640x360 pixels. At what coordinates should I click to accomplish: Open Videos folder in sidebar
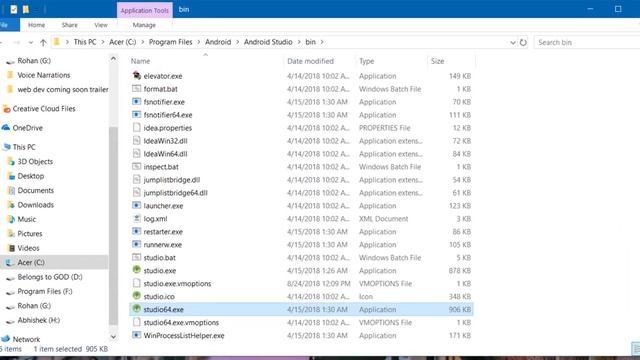tap(28, 248)
